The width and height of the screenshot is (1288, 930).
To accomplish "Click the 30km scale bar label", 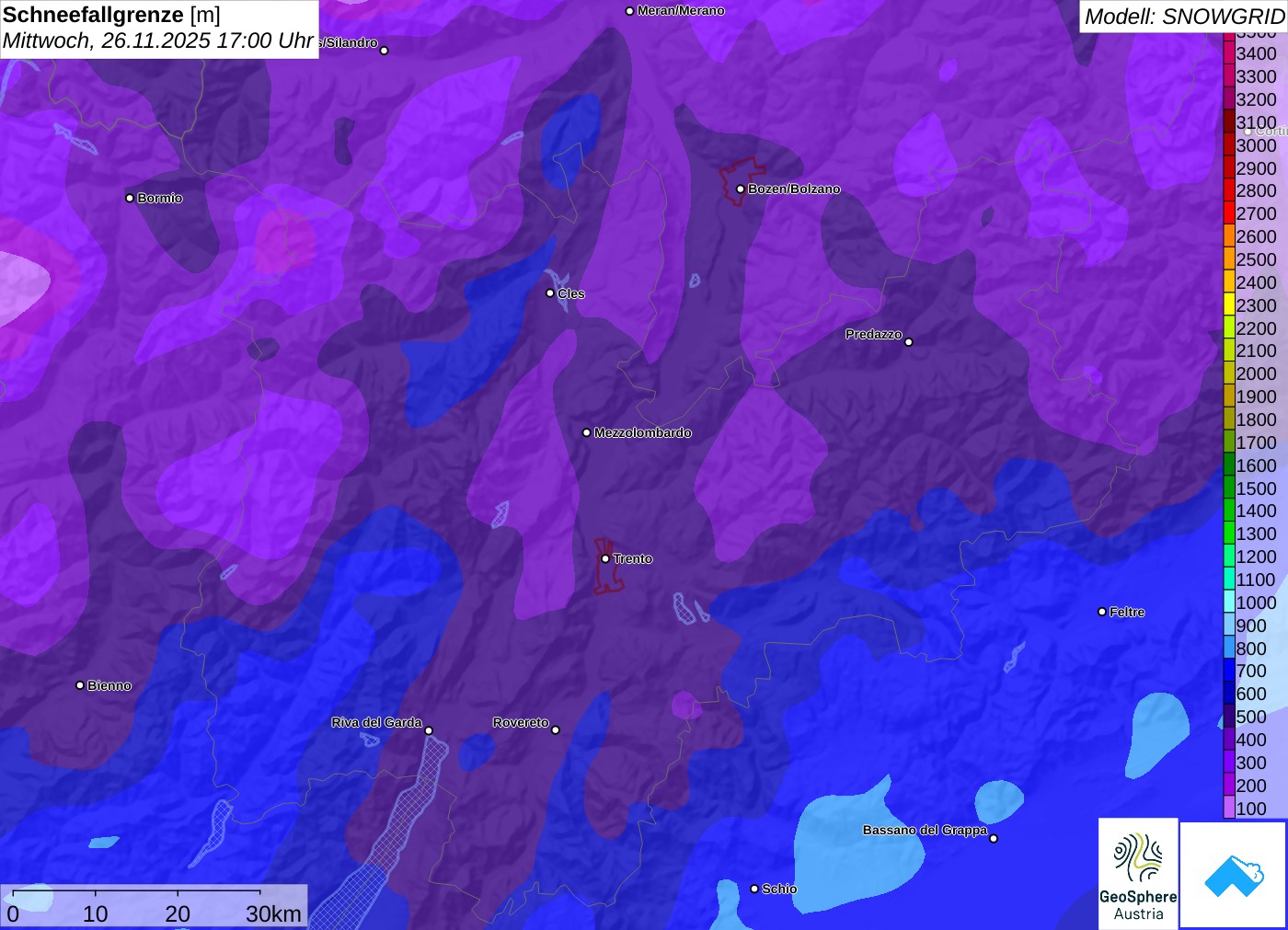I will (x=273, y=913).
